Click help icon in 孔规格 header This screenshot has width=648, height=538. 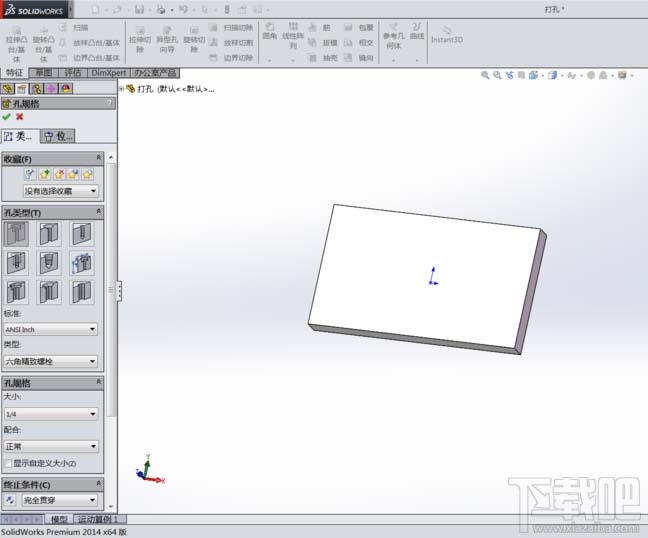pos(110,103)
